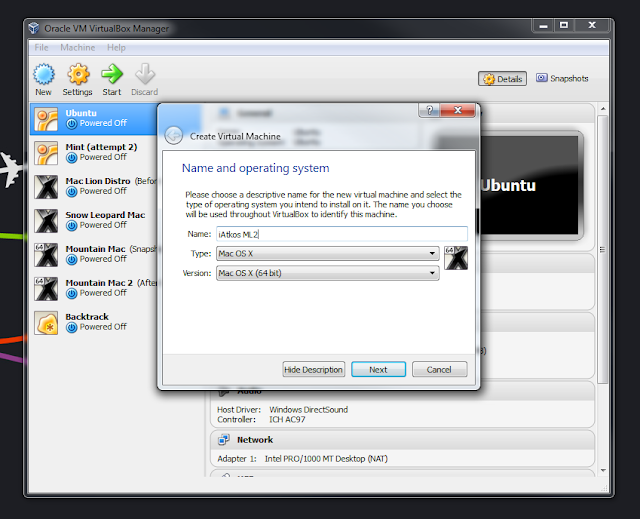Click the Snow Leopard Mac VM icon
This screenshot has height=519, width=640.
46,221
